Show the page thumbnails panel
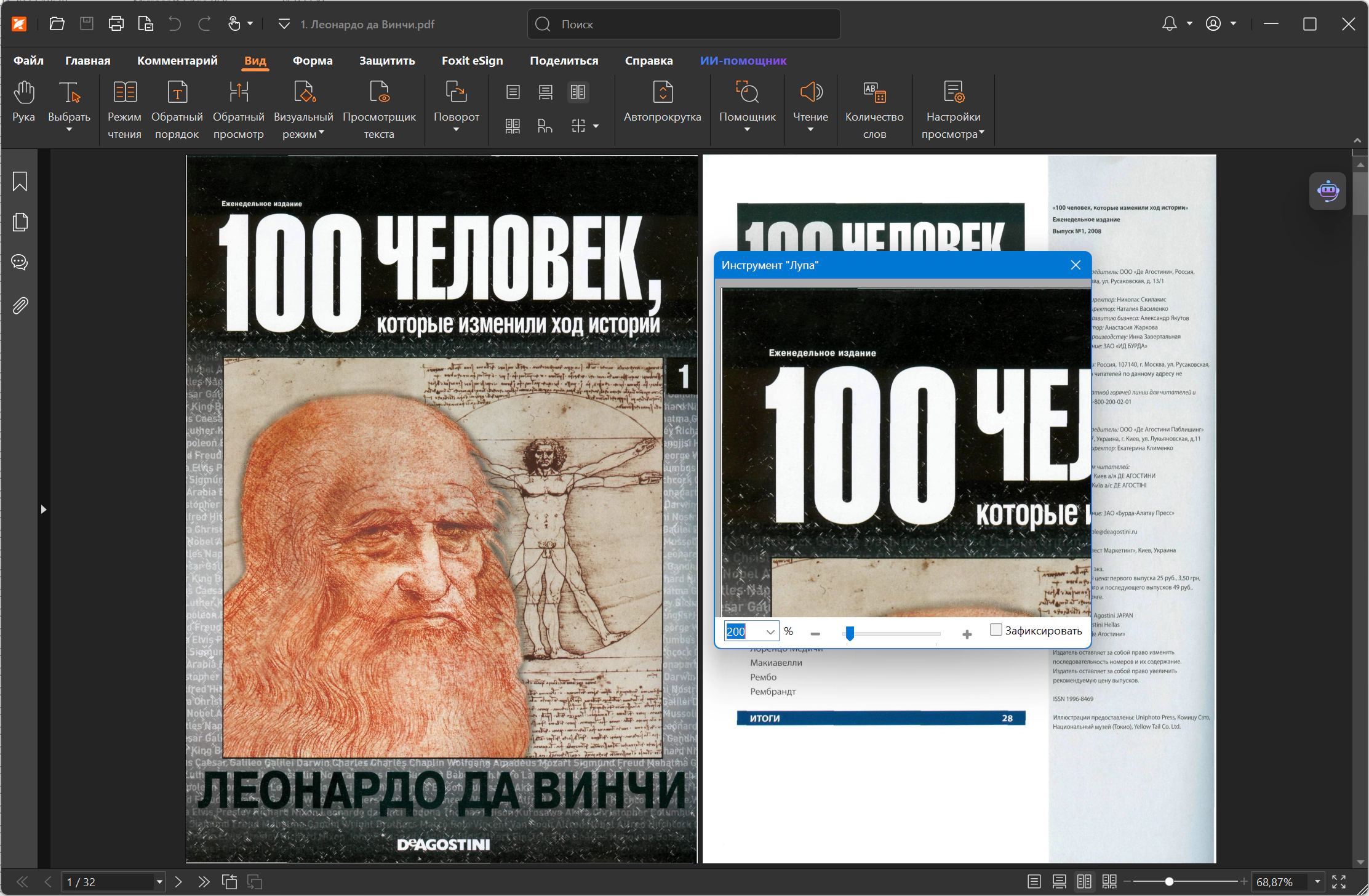1369x896 pixels. click(x=20, y=222)
